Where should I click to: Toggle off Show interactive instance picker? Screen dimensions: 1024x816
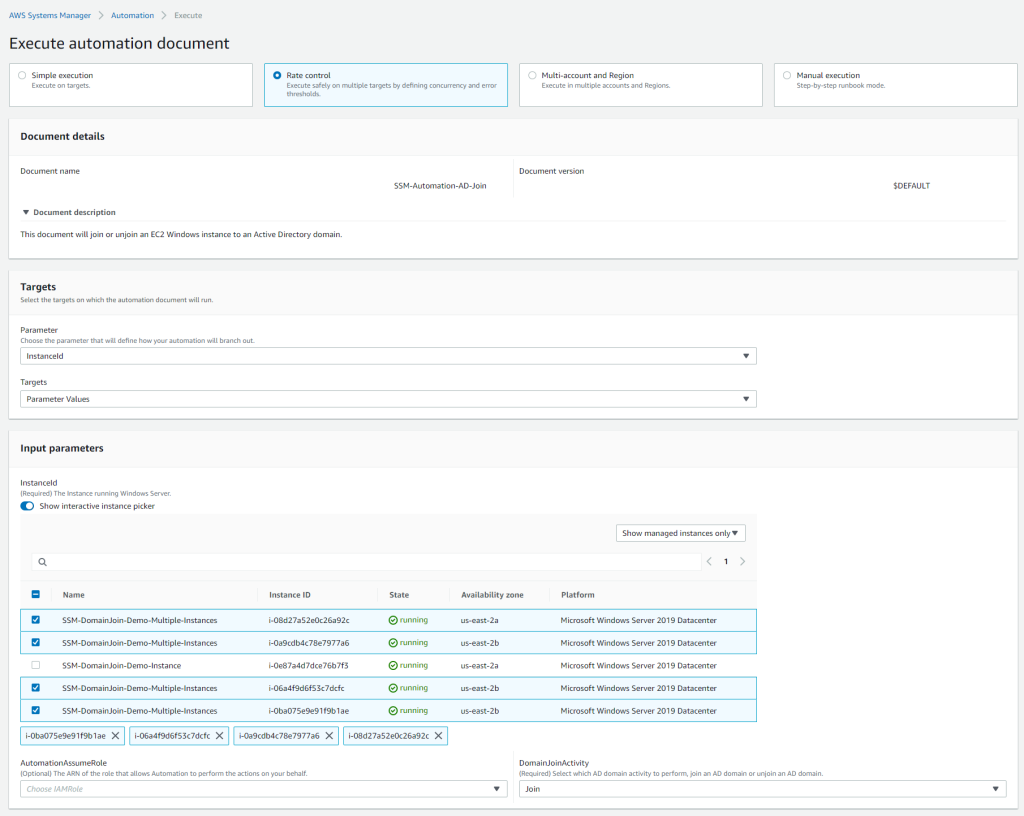point(27,506)
